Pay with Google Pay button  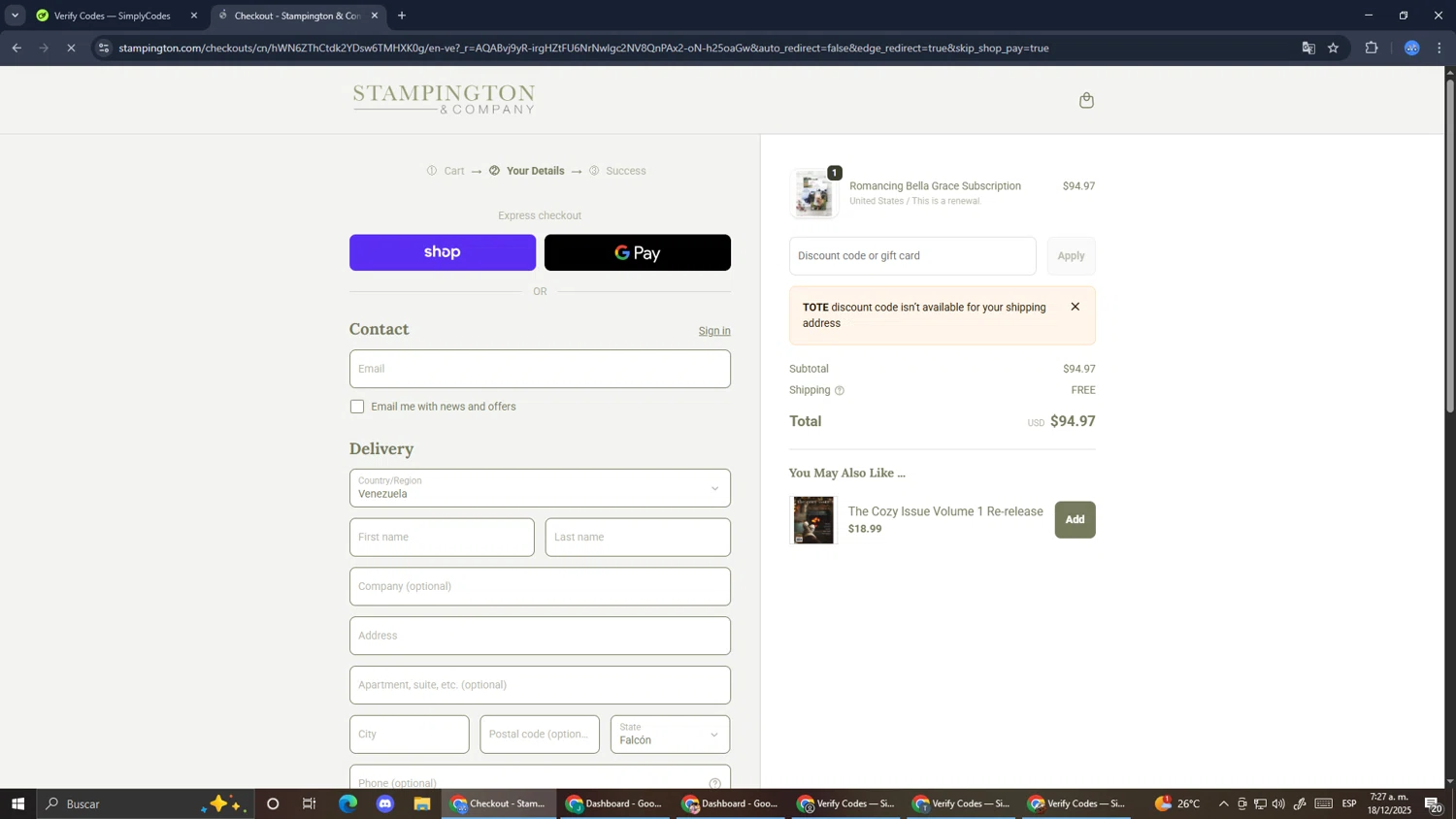[x=638, y=253]
